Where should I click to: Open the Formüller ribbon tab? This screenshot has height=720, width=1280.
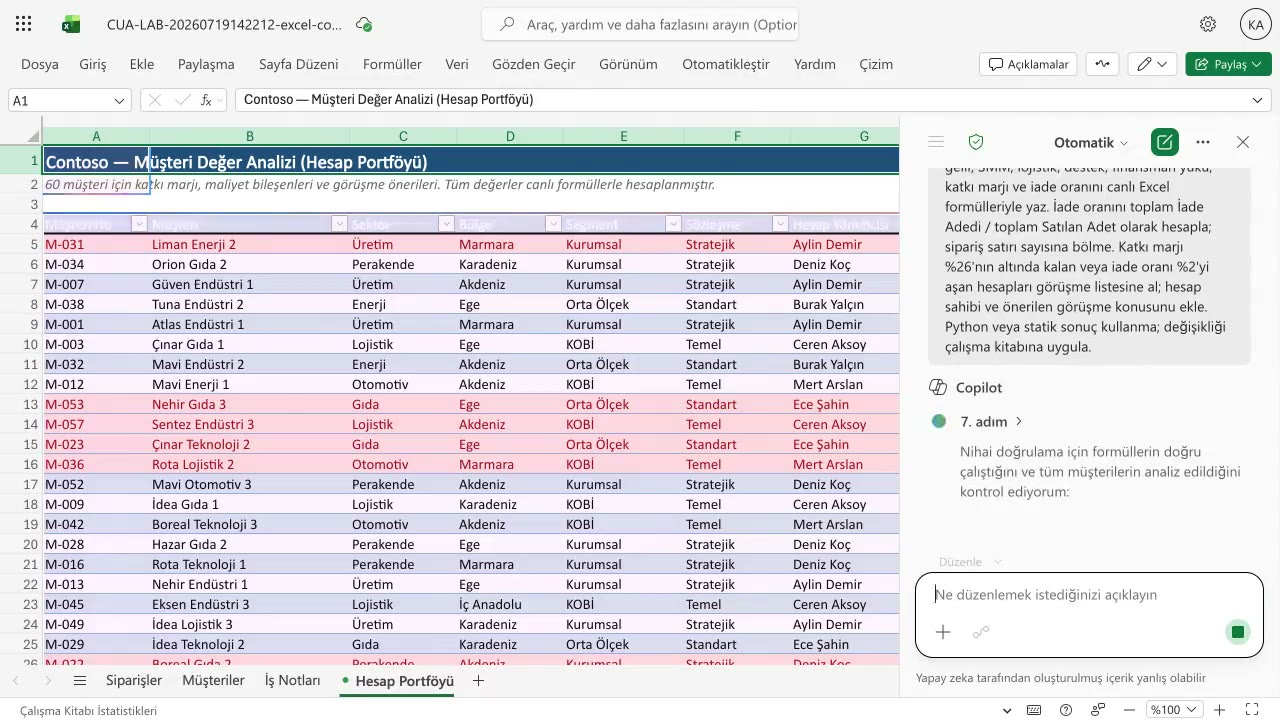point(392,64)
